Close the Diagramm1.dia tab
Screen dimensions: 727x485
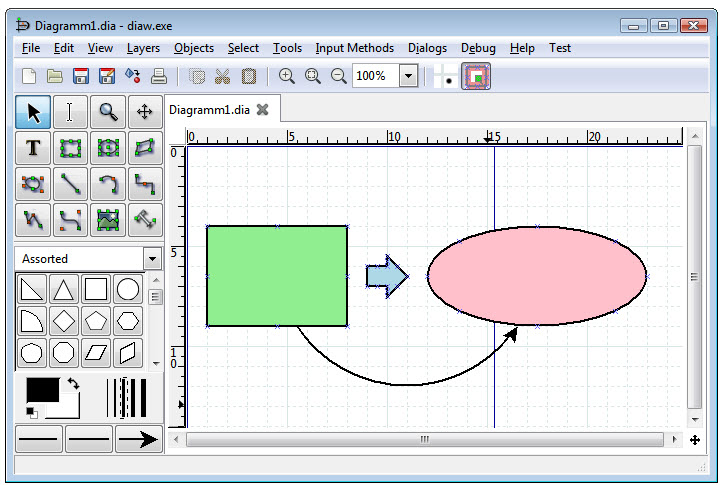pyautogui.click(x=263, y=110)
